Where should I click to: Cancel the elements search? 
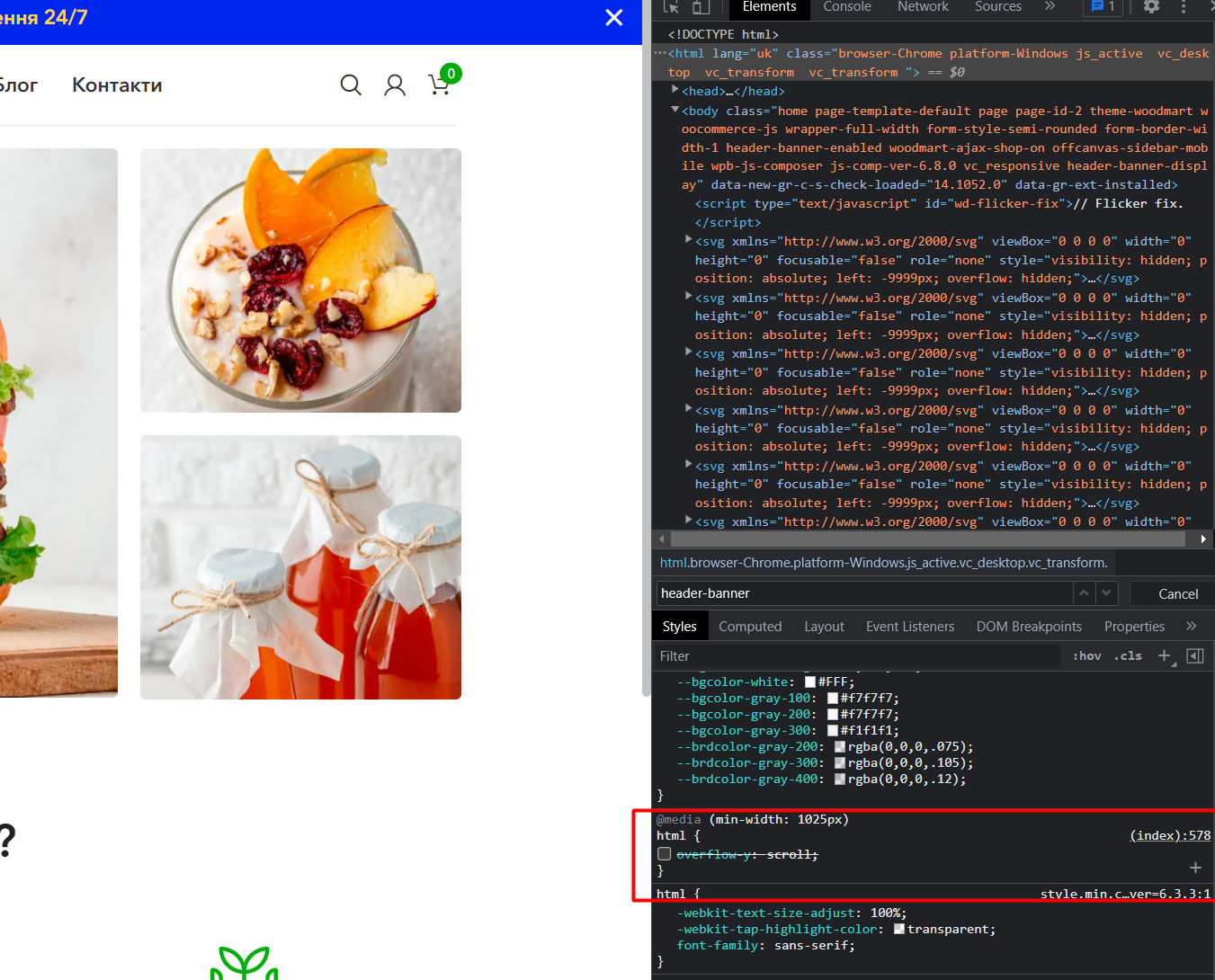[1178, 593]
